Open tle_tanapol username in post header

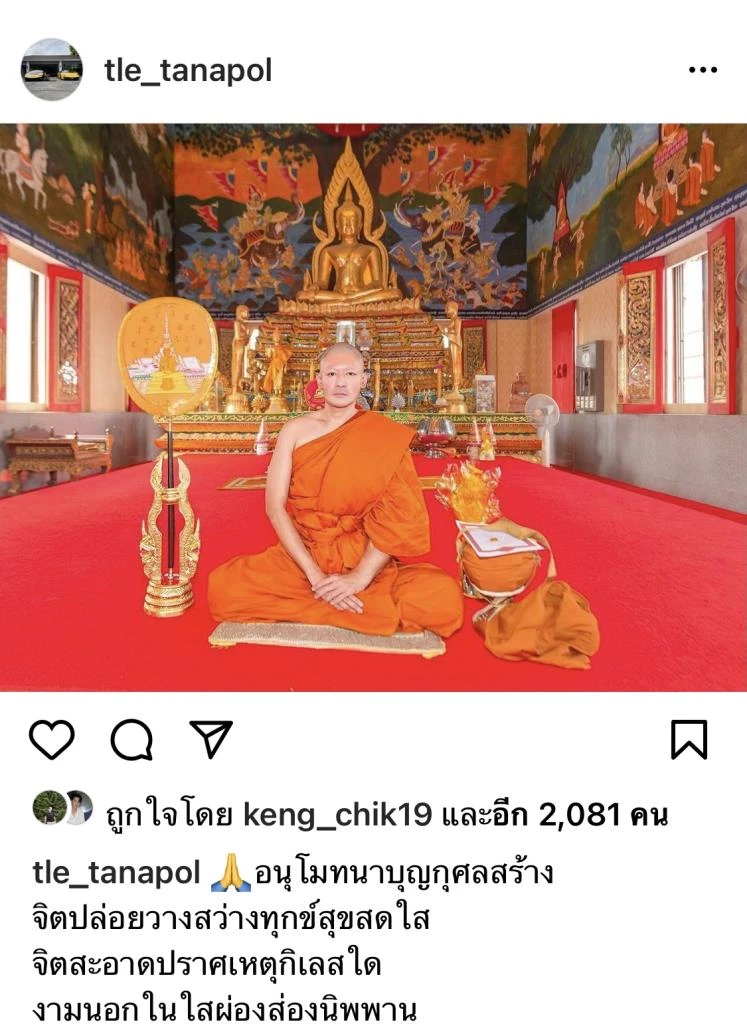(188, 70)
